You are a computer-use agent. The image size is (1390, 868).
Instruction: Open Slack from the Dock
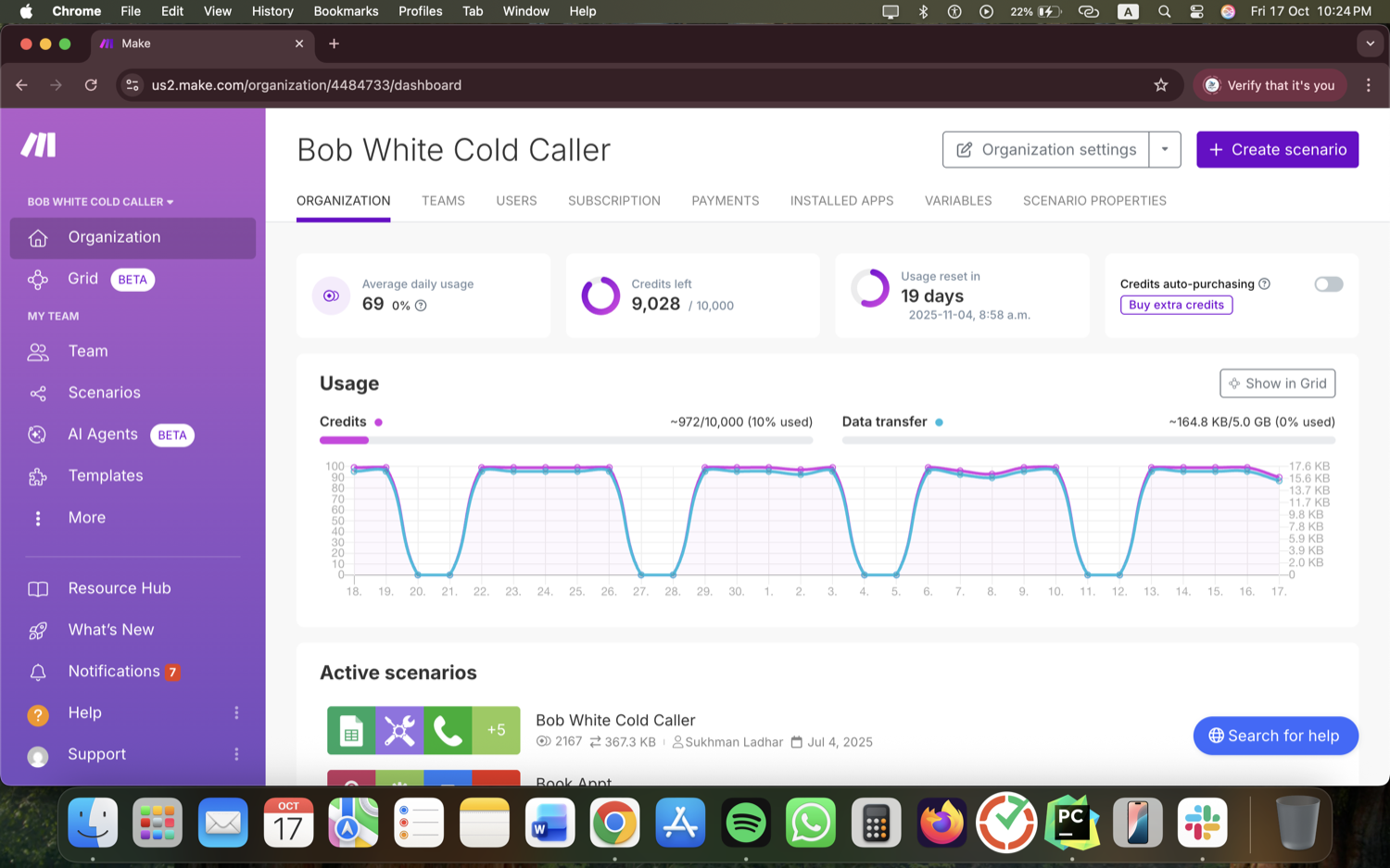(1203, 823)
